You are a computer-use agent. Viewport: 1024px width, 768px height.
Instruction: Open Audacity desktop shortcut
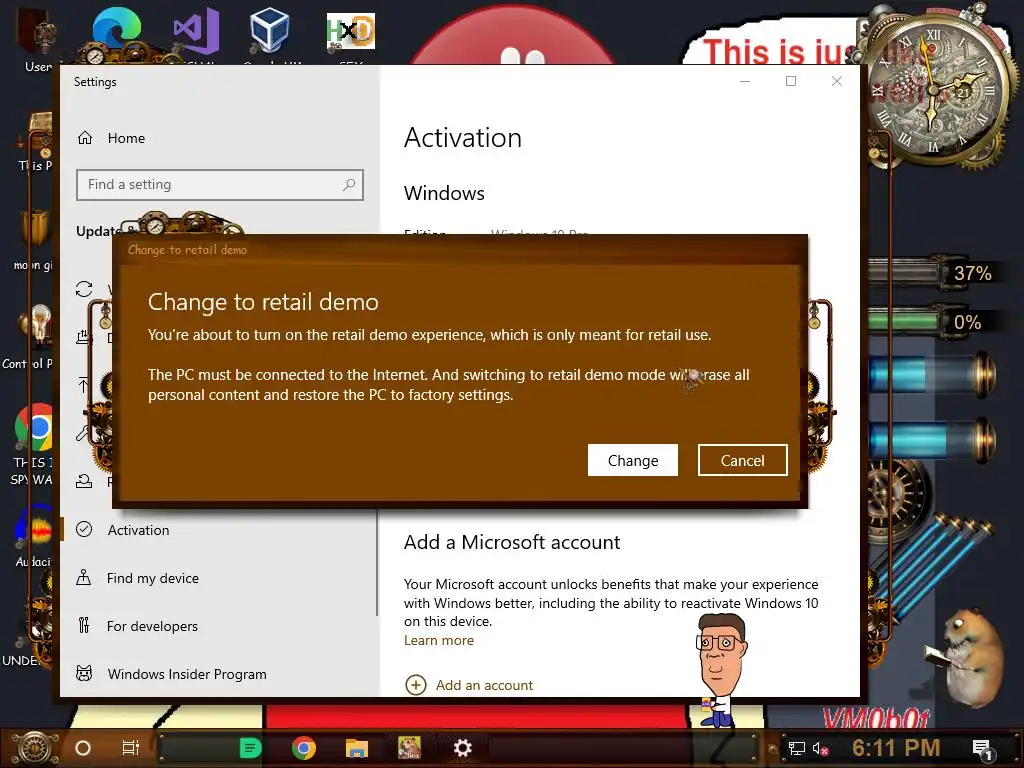click(34, 528)
